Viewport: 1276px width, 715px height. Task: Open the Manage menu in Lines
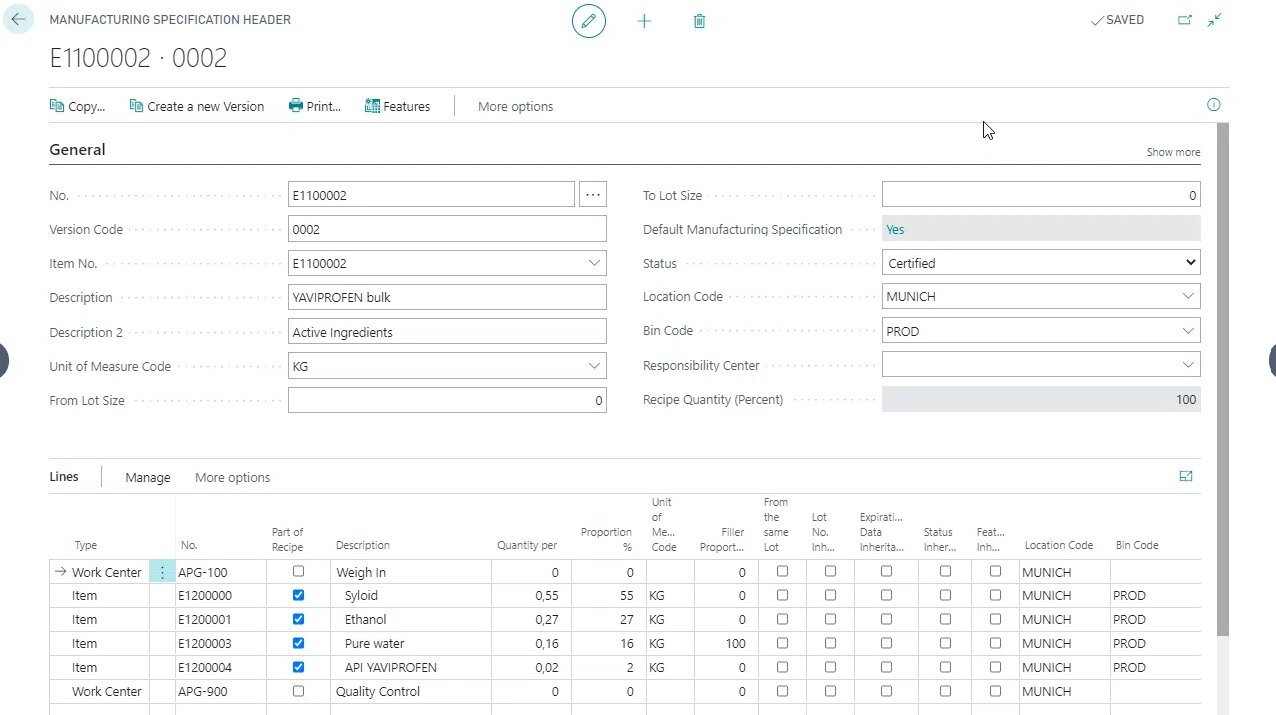coord(147,477)
